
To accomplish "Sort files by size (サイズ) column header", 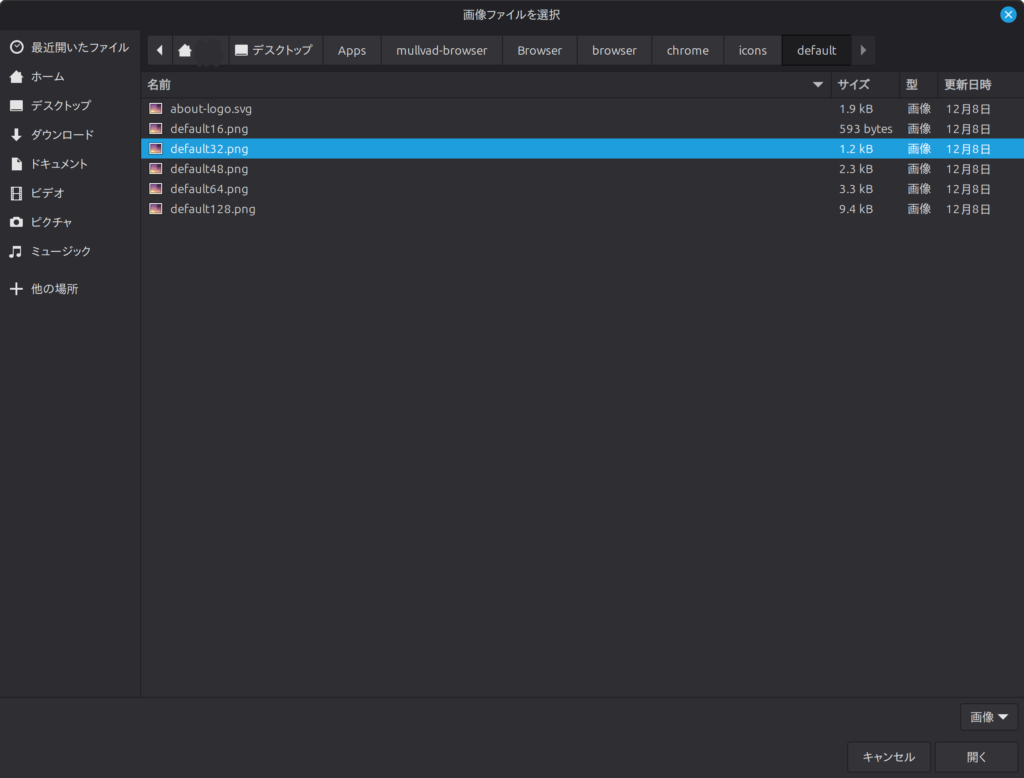I will click(853, 85).
